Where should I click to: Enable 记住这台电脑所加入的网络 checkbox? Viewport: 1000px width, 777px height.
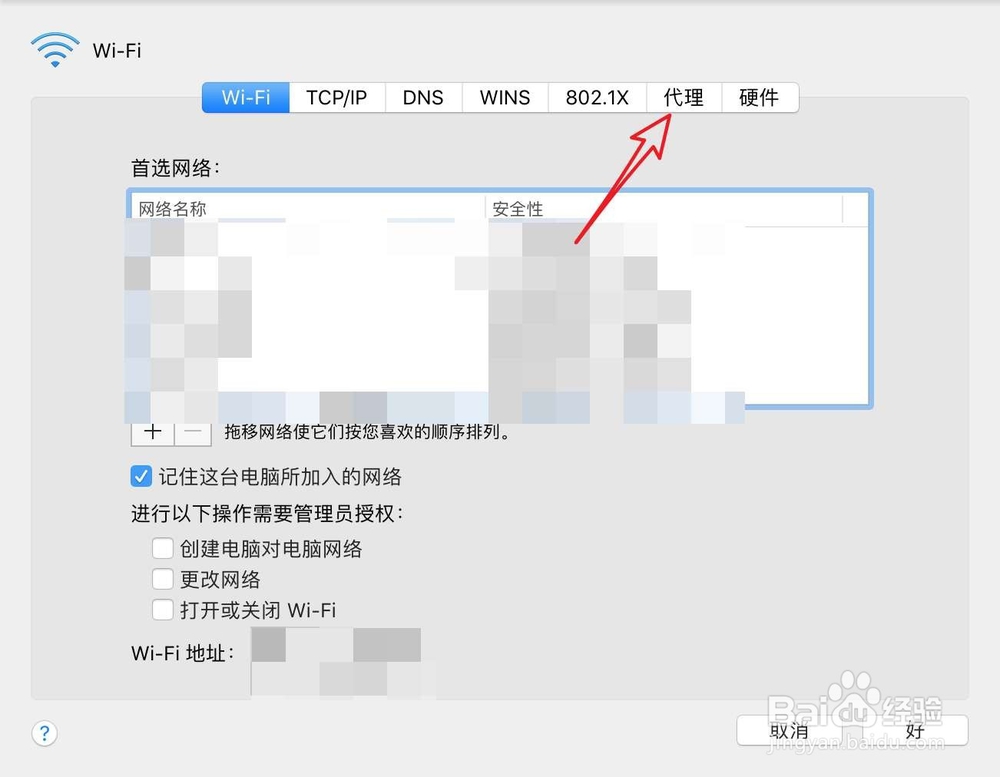[141, 476]
